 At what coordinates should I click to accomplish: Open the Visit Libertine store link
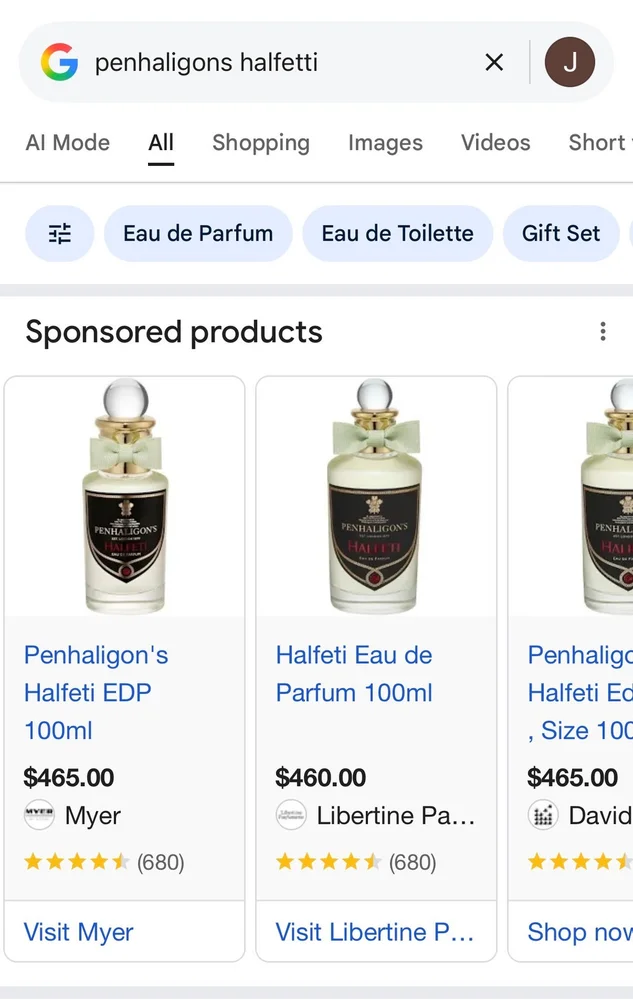pyautogui.click(x=375, y=932)
